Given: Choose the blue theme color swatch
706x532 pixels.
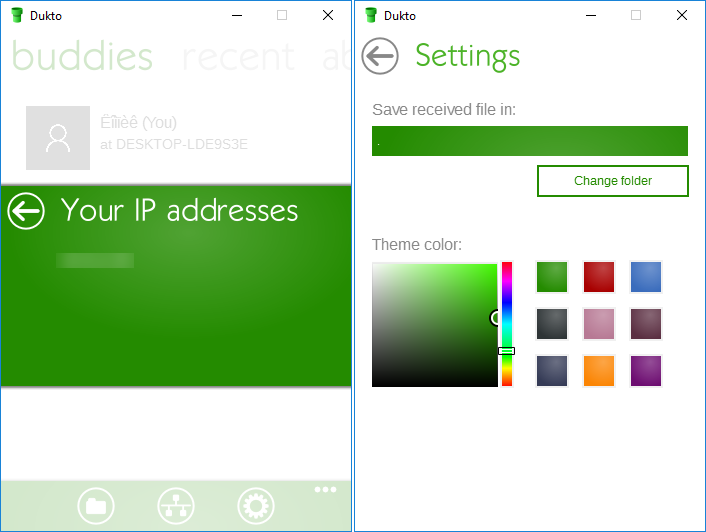Looking at the screenshot, I should pyautogui.click(x=646, y=277).
